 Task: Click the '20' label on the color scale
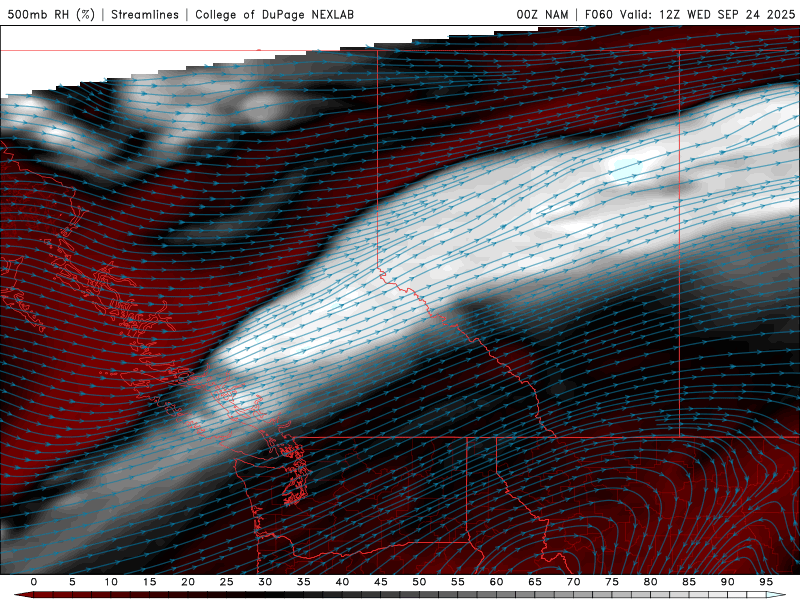pyautogui.click(x=188, y=582)
